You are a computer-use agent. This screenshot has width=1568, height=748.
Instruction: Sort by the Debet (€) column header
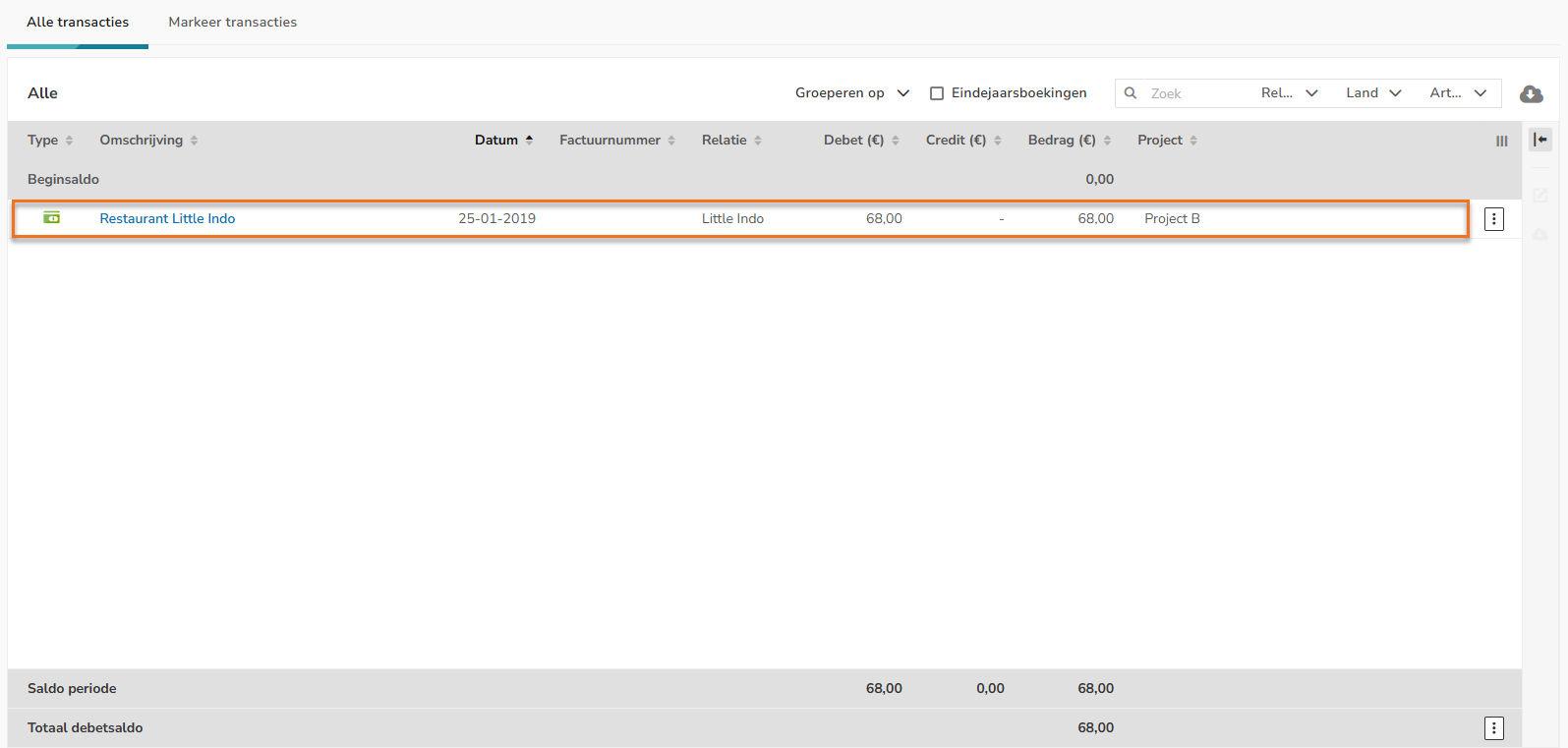tap(861, 141)
